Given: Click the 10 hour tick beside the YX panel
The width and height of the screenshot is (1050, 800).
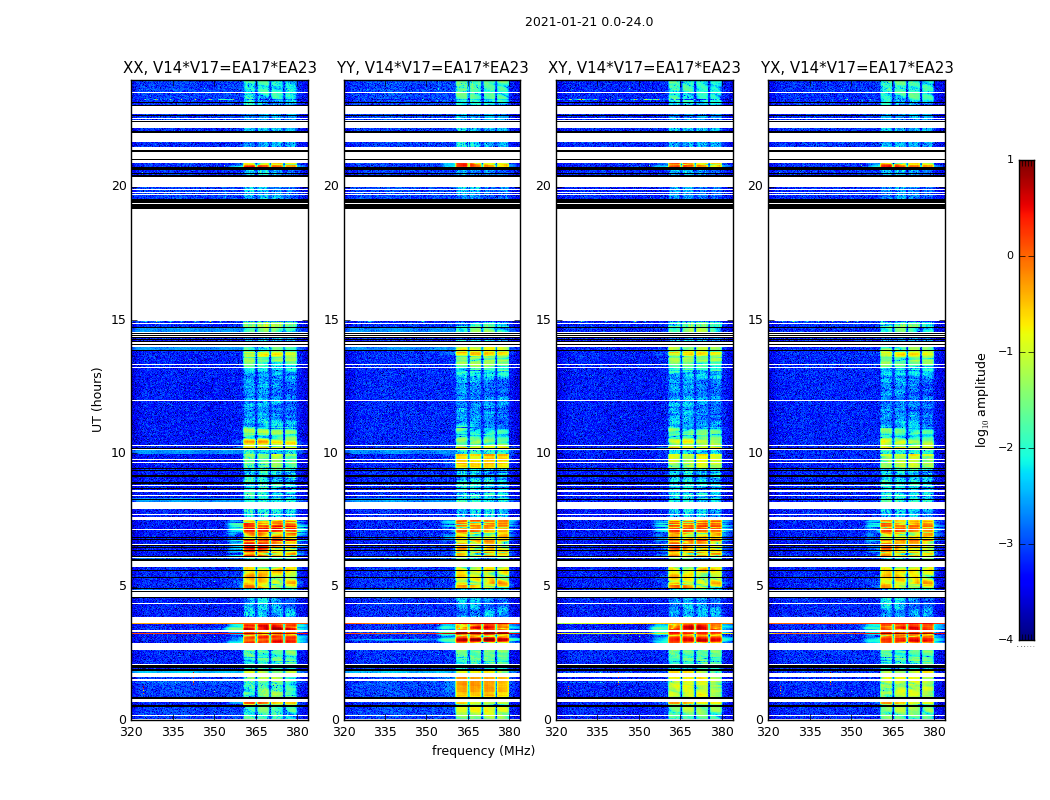Looking at the screenshot, I should 755,453.
